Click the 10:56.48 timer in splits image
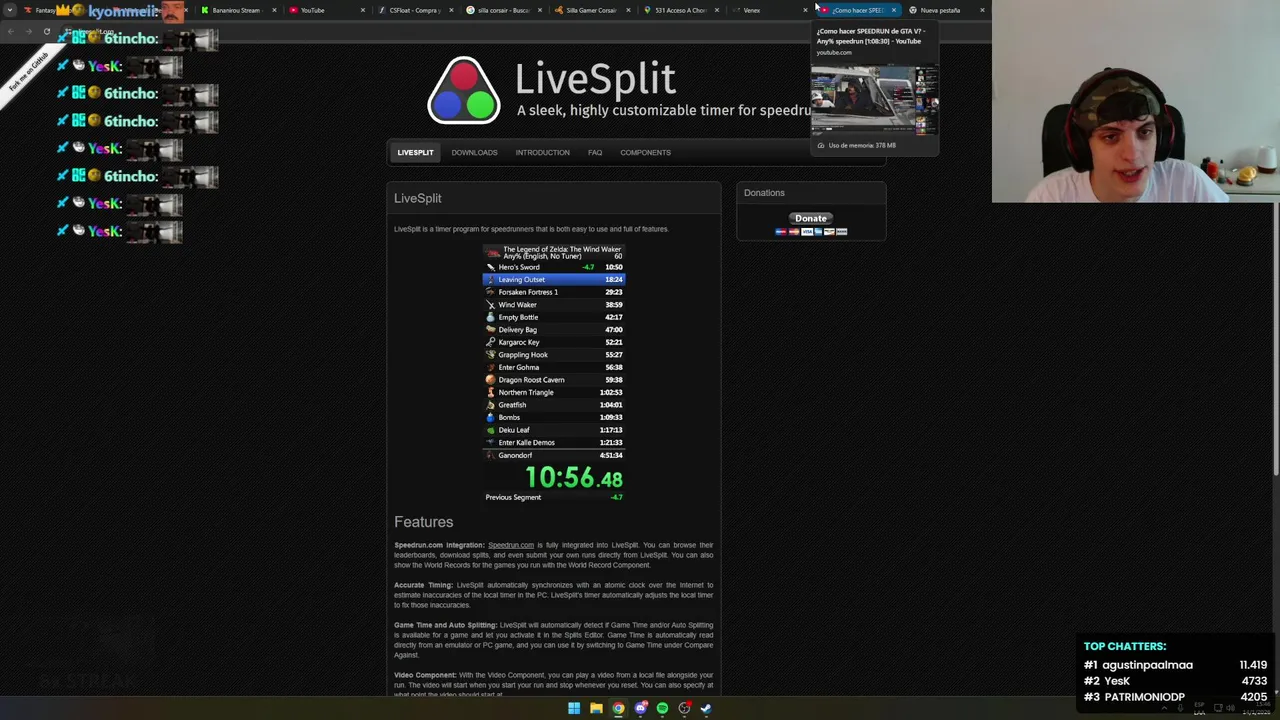 point(574,478)
